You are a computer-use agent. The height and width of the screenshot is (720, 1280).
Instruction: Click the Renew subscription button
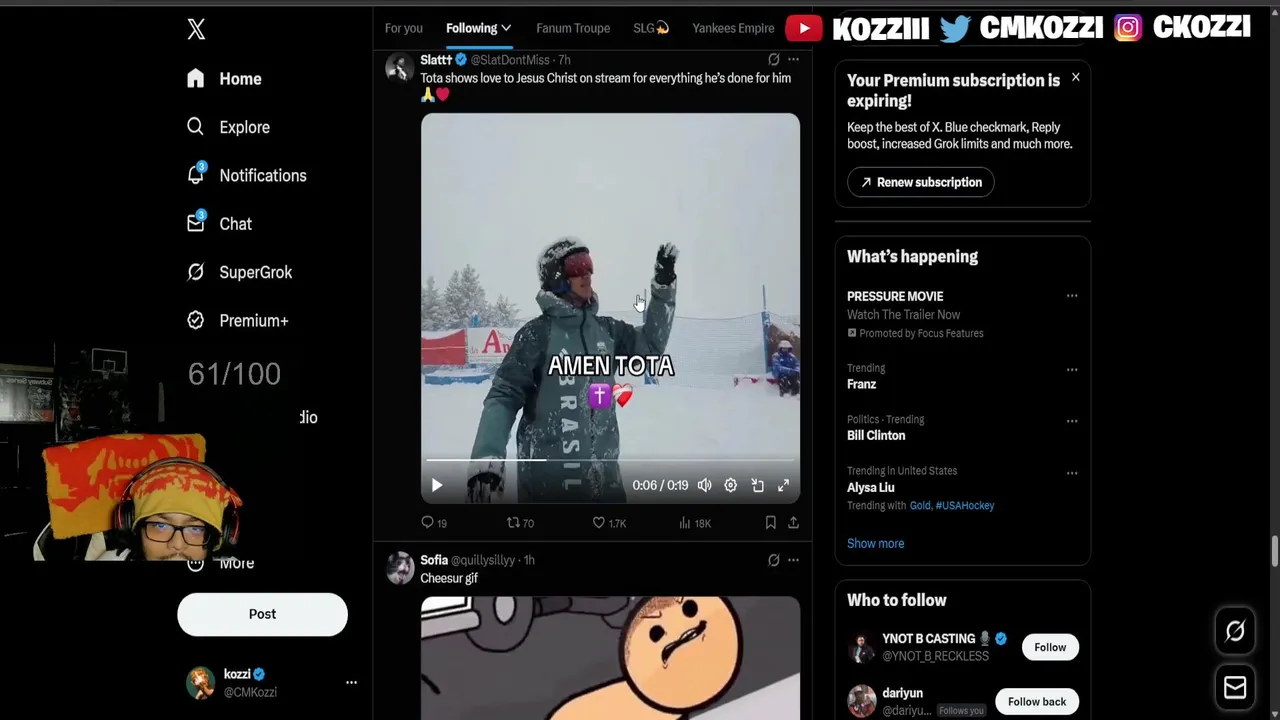coord(921,182)
